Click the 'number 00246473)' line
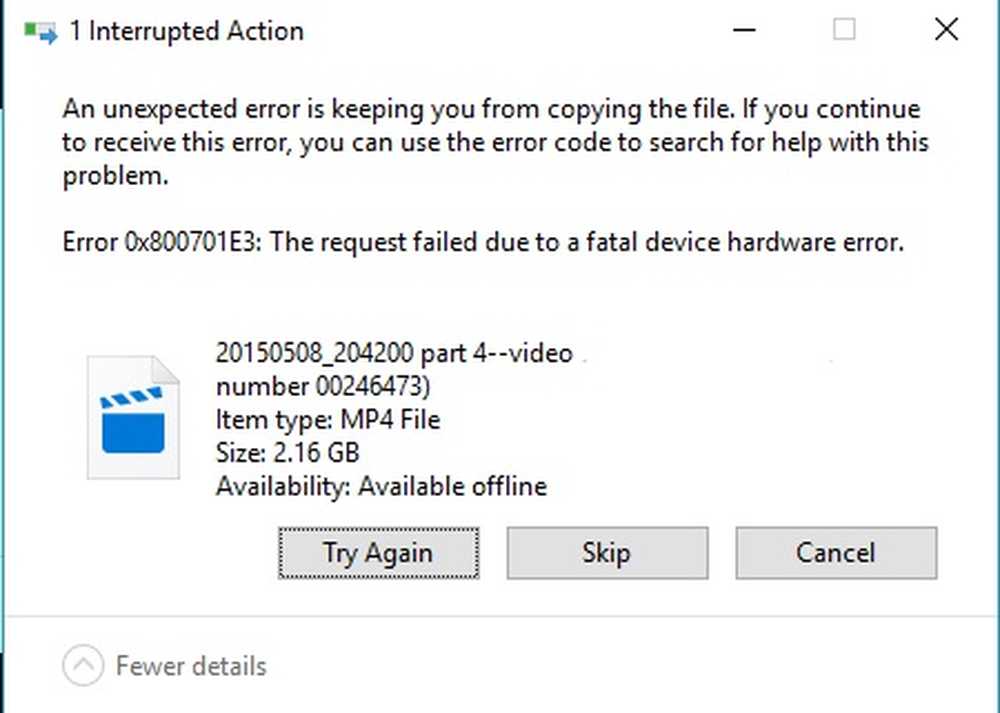Image resolution: width=1000 pixels, height=713 pixels. tap(323, 386)
